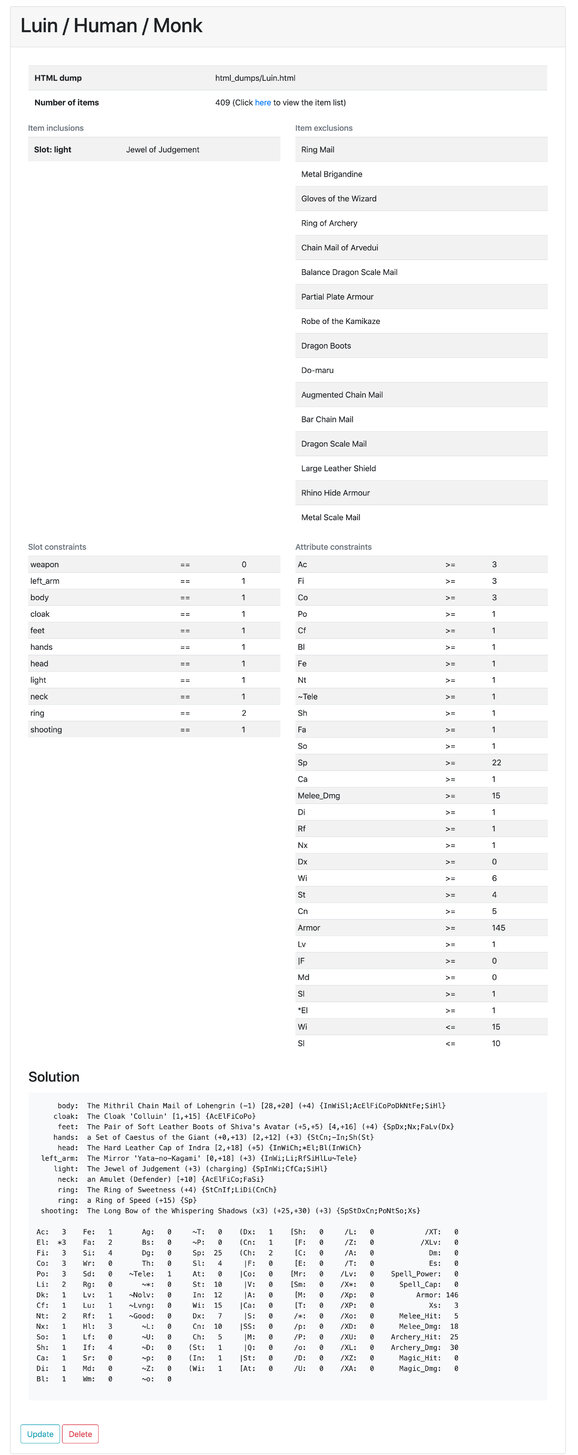This screenshot has width=578, height=1455.
Task: Select the Robe of the Kamikaze row
Action: [421, 321]
